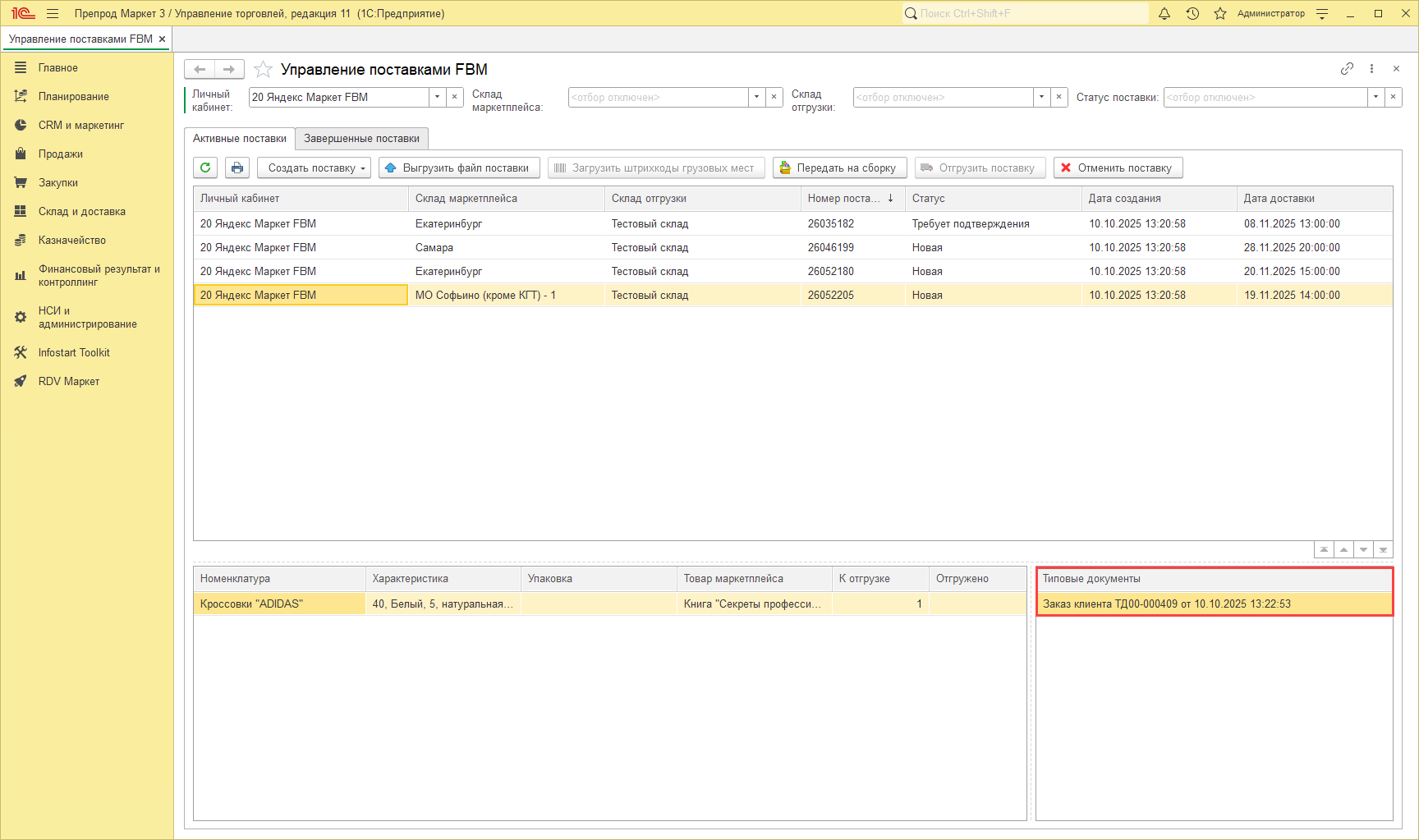The image size is (1419, 840).
Task: Click Передать на сборку button
Action: click(x=839, y=168)
